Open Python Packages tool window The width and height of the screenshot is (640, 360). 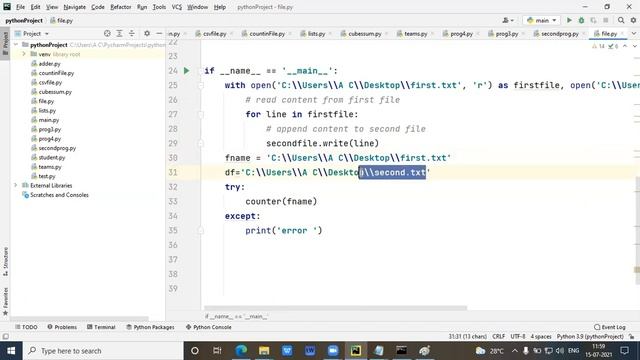tap(150, 327)
